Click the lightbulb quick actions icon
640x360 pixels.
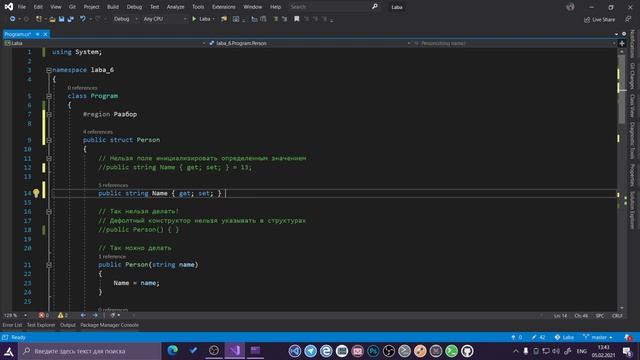point(36,193)
